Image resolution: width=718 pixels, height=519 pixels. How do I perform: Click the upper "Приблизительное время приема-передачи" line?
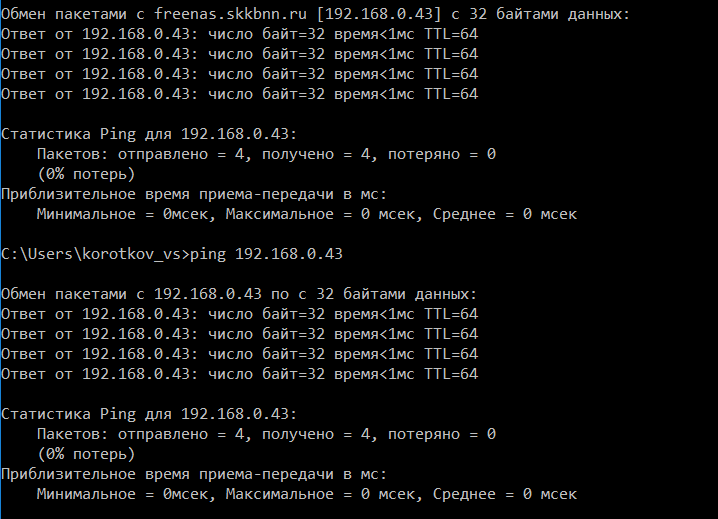[x=194, y=194]
